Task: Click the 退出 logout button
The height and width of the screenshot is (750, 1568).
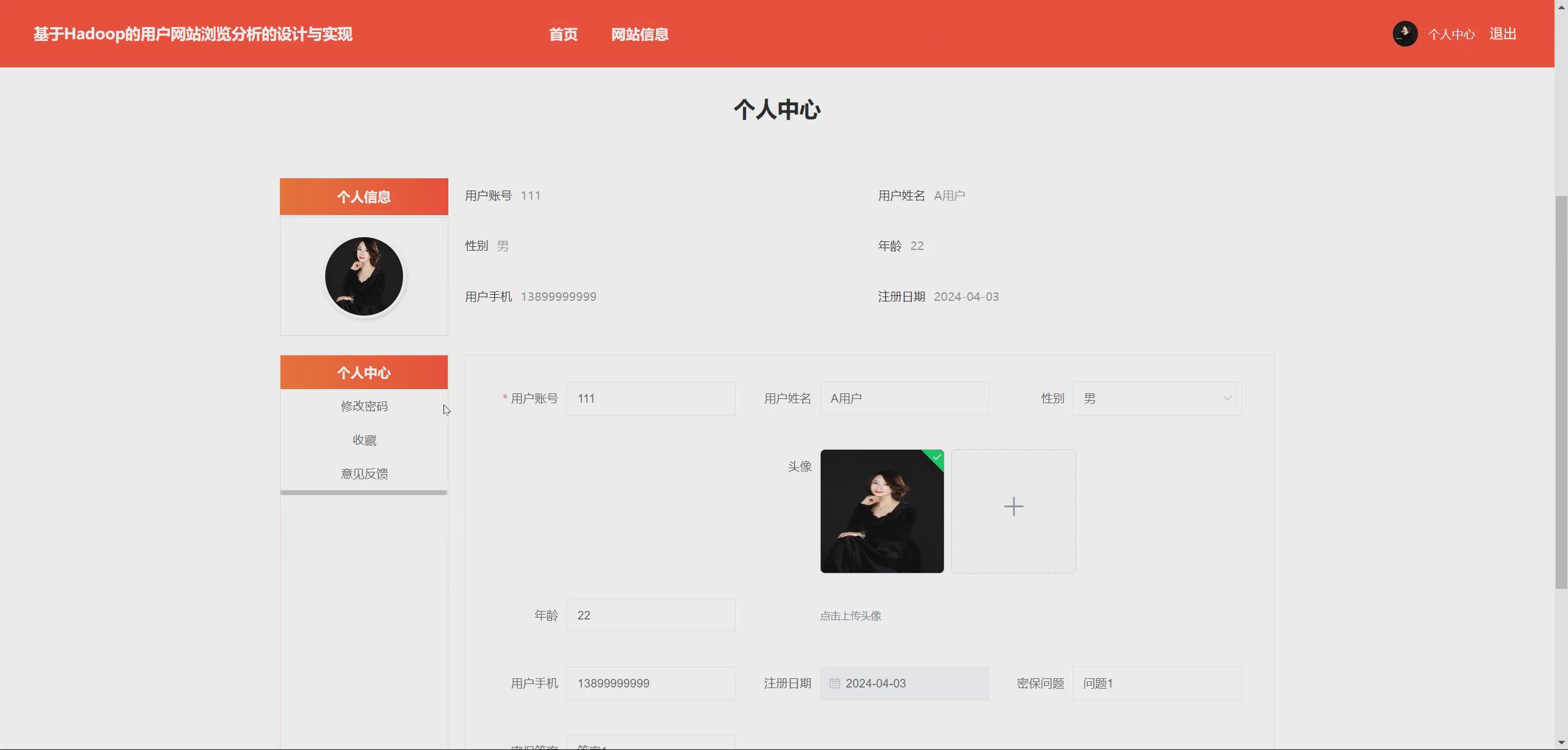Action: (x=1502, y=33)
